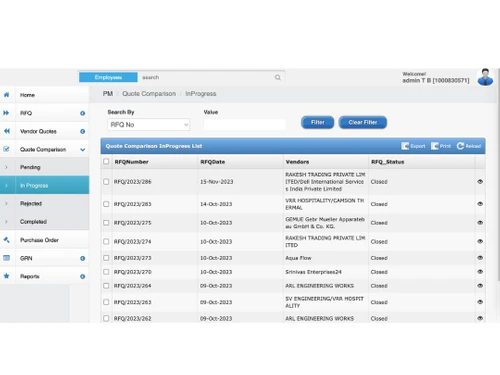Click the Completed item arrow chevron
Viewport: 500px width, 375px height.
[6, 221]
